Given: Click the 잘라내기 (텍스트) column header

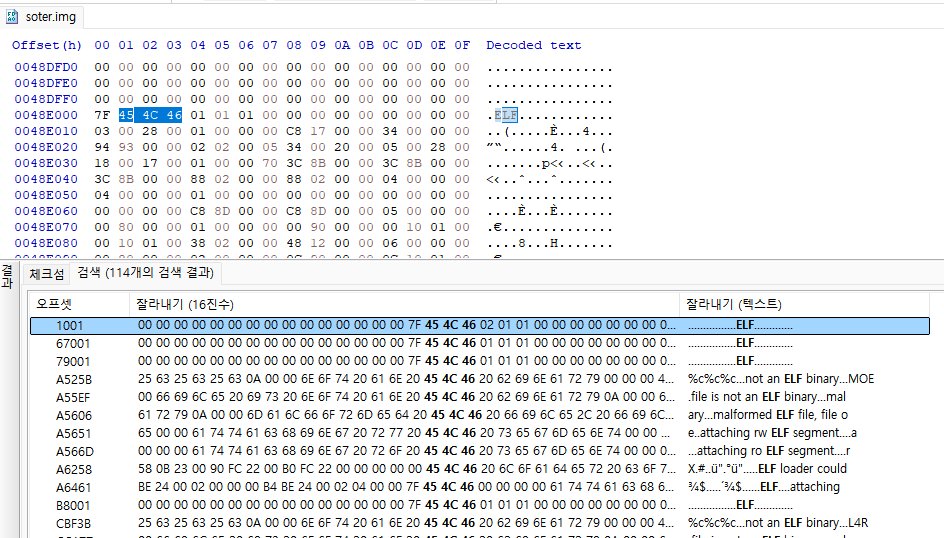Looking at the screenshot, I should [x=734, y=304].
